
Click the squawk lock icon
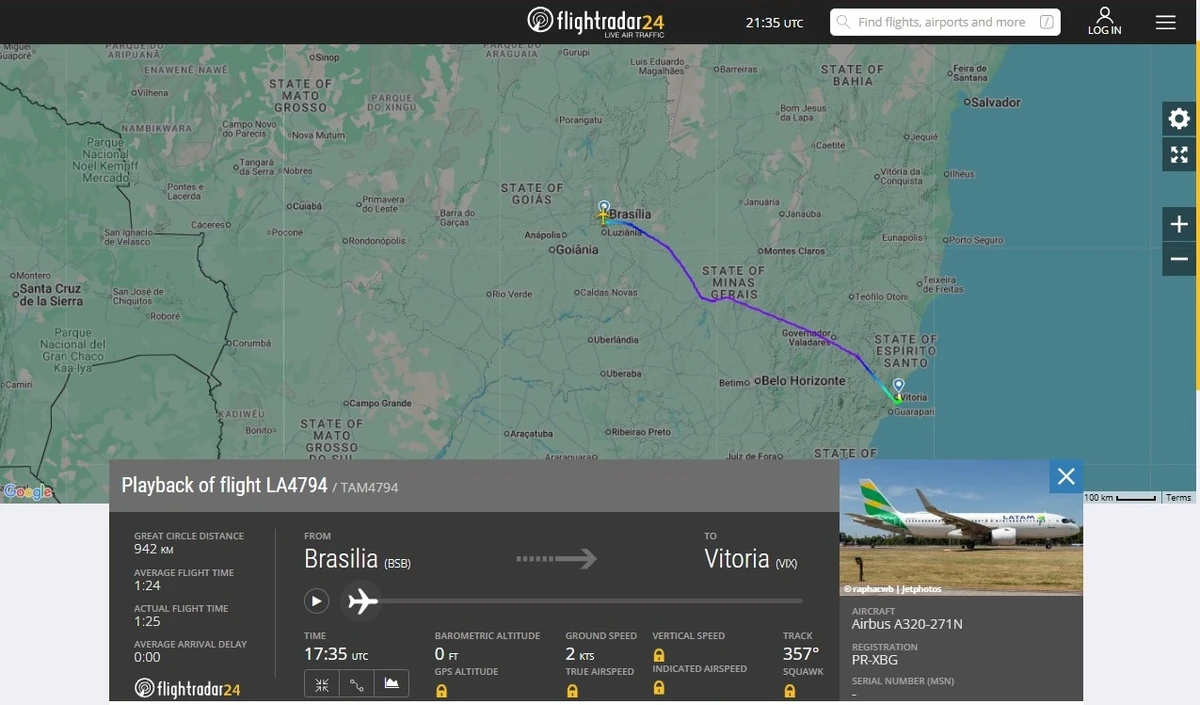[790, 690]
